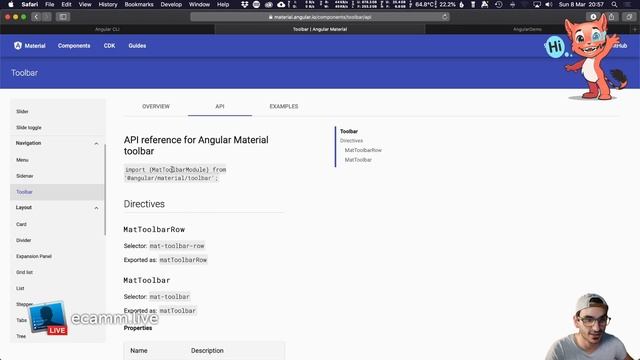
Task: Collapse the Navigation section chevron
Action: [96, 144]
